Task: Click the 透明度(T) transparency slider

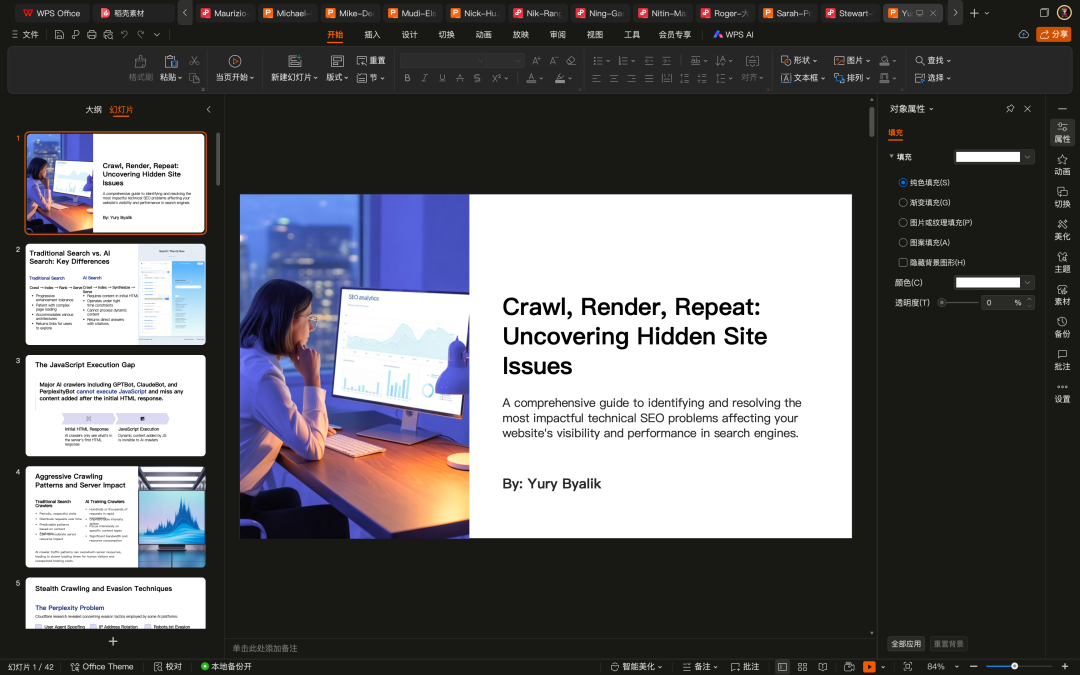Action: (958, 302)
